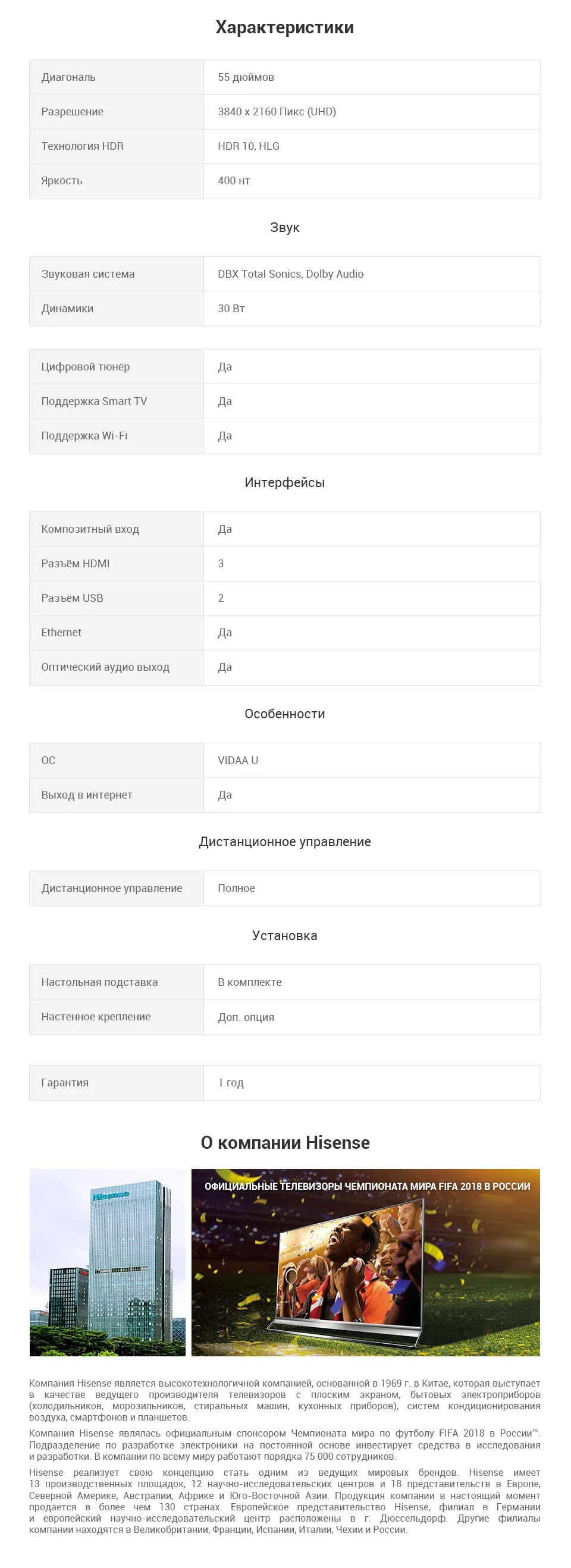Click the 55 дюймов value cell
This screenshot has width=571, height=1568.
click(x=371, y=77)
